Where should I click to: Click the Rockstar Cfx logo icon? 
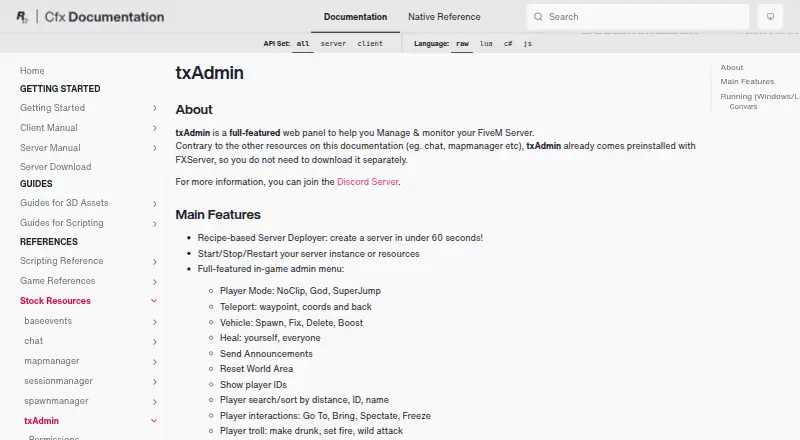point(22,17)
